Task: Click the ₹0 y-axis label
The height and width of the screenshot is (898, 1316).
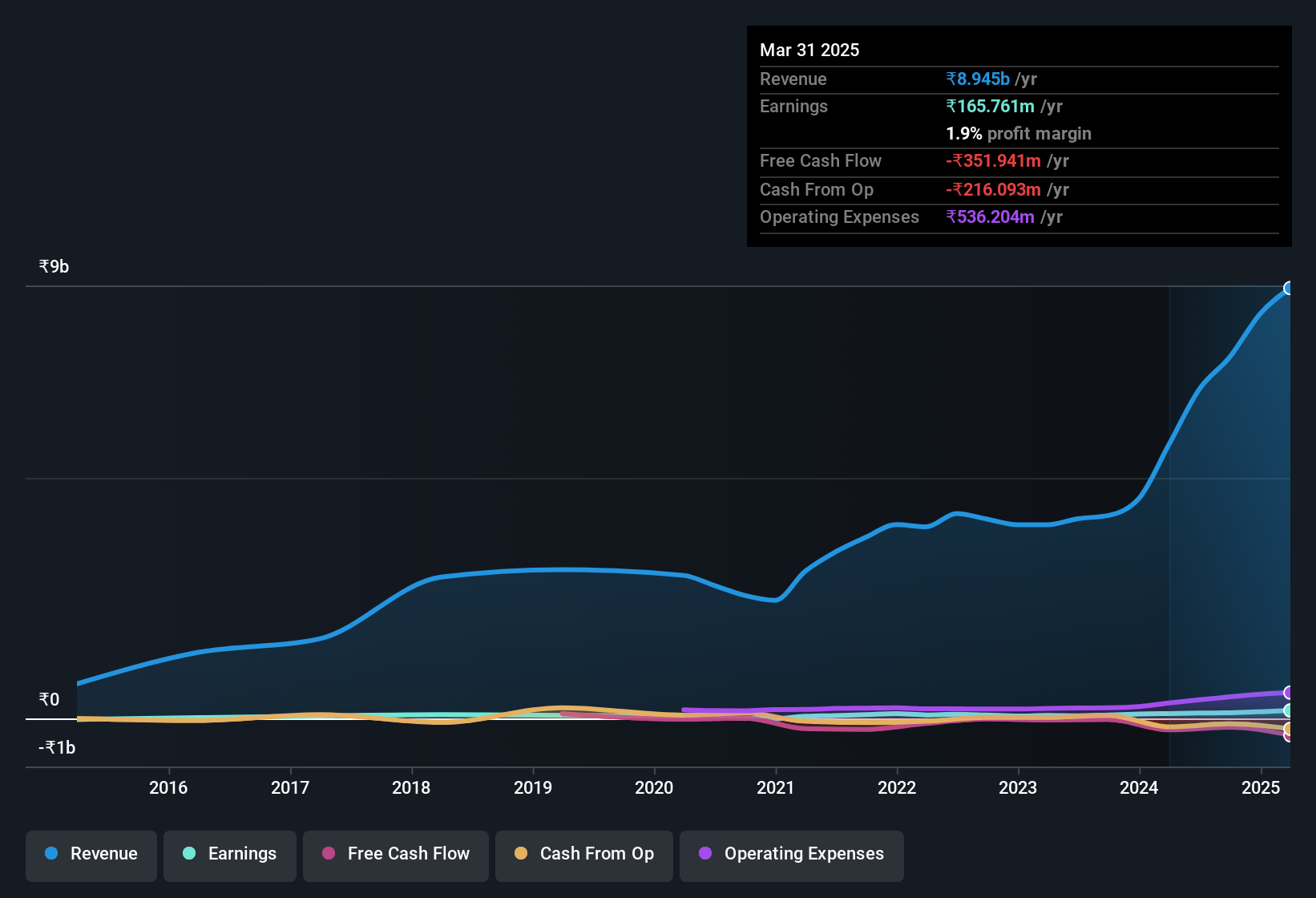Action: pyautogui.click(x=49, y=699)
